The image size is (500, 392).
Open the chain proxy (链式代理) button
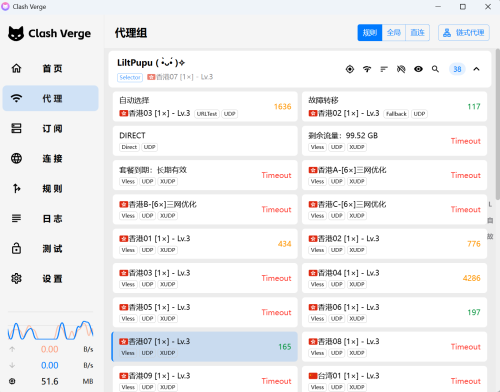point(464,33)
